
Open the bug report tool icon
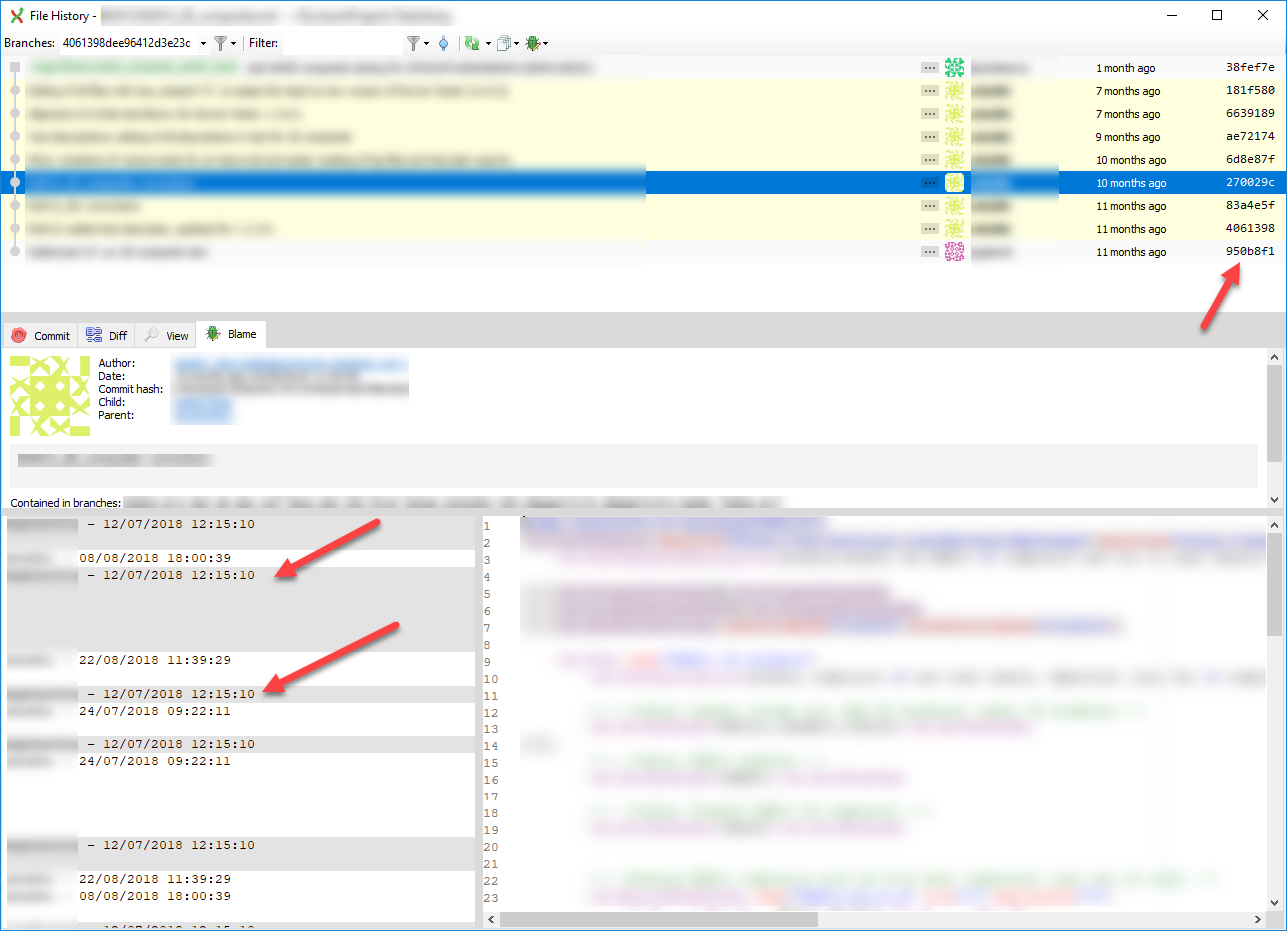pyautogui.click(x=531, y=43)
